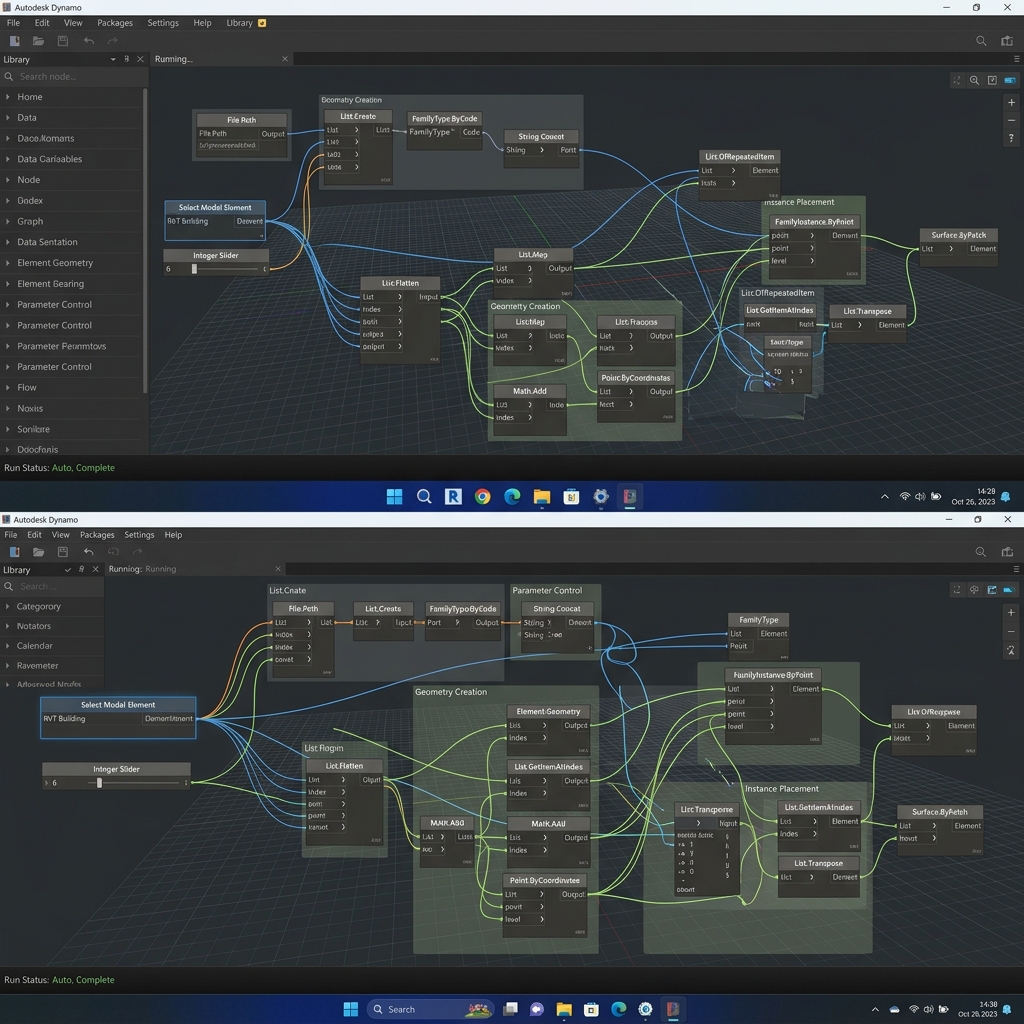Select Select Modal Element node, bottom canvas
Image resolution: width=1024 pixels, height=1024 pixels.
tap(118, 718)
